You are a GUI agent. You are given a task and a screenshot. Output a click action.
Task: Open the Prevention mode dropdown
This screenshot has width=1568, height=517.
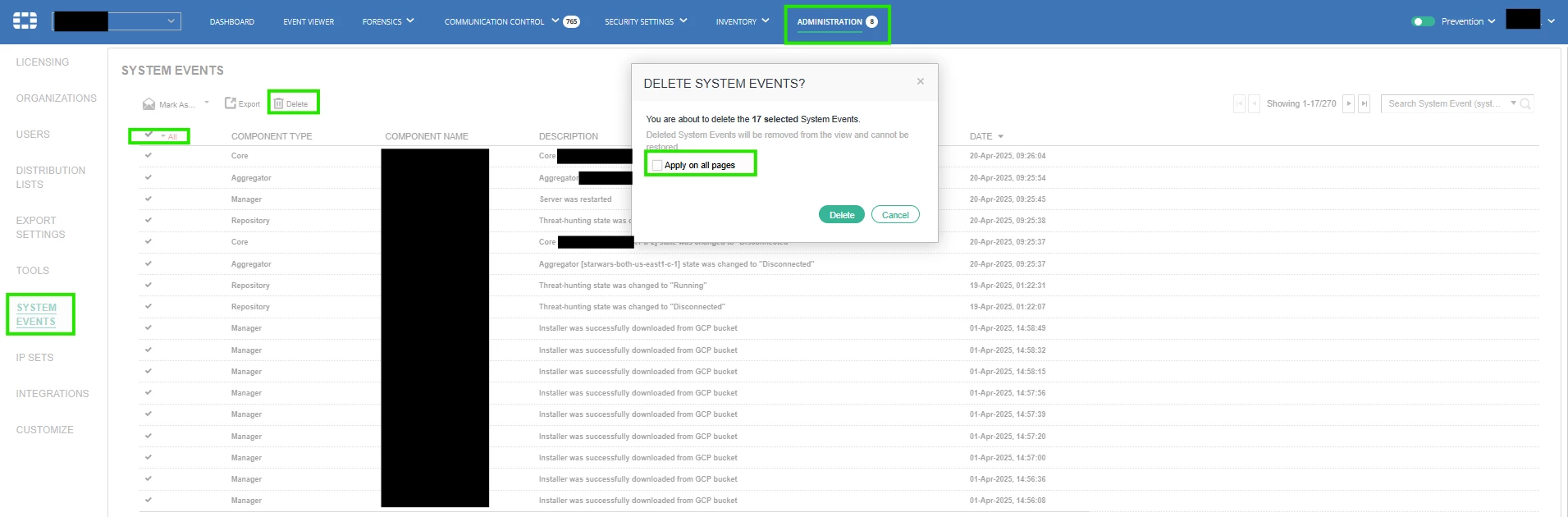click(x=1492, y=21)
